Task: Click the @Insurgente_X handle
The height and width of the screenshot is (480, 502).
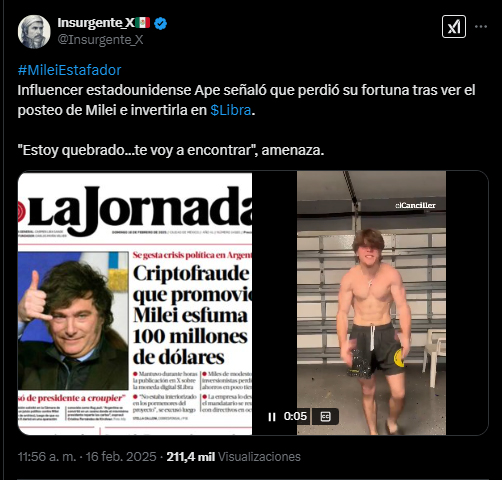Action: (100, 40)
